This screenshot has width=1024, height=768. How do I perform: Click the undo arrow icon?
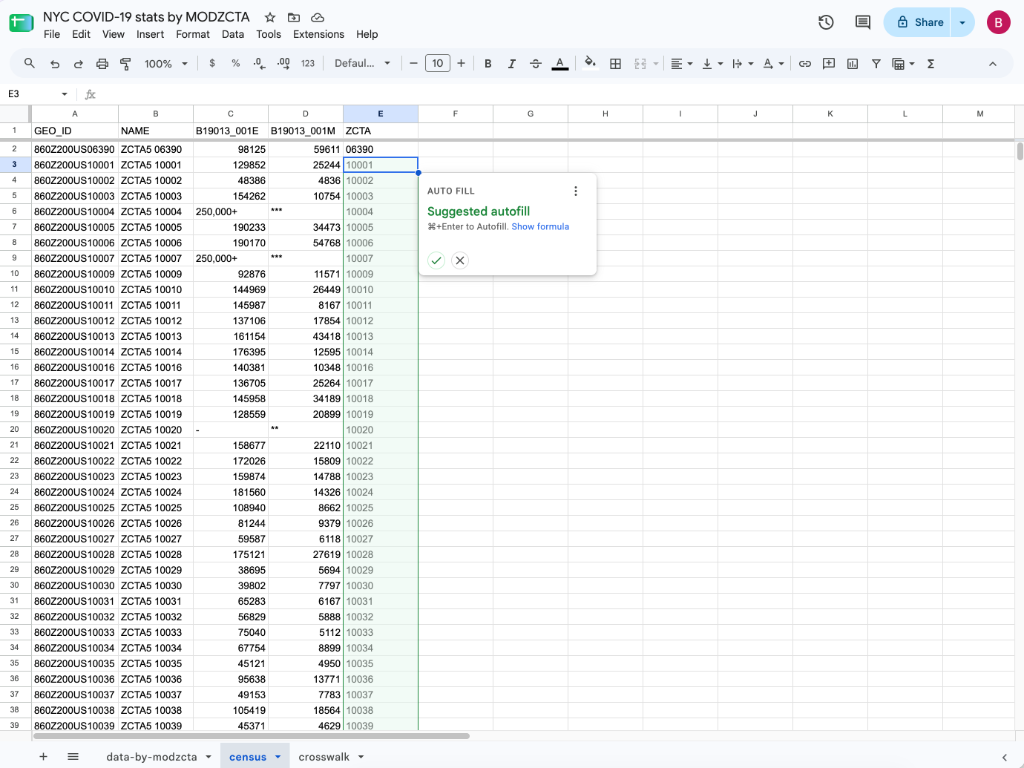pyautogui.click(x=55, y=63)
